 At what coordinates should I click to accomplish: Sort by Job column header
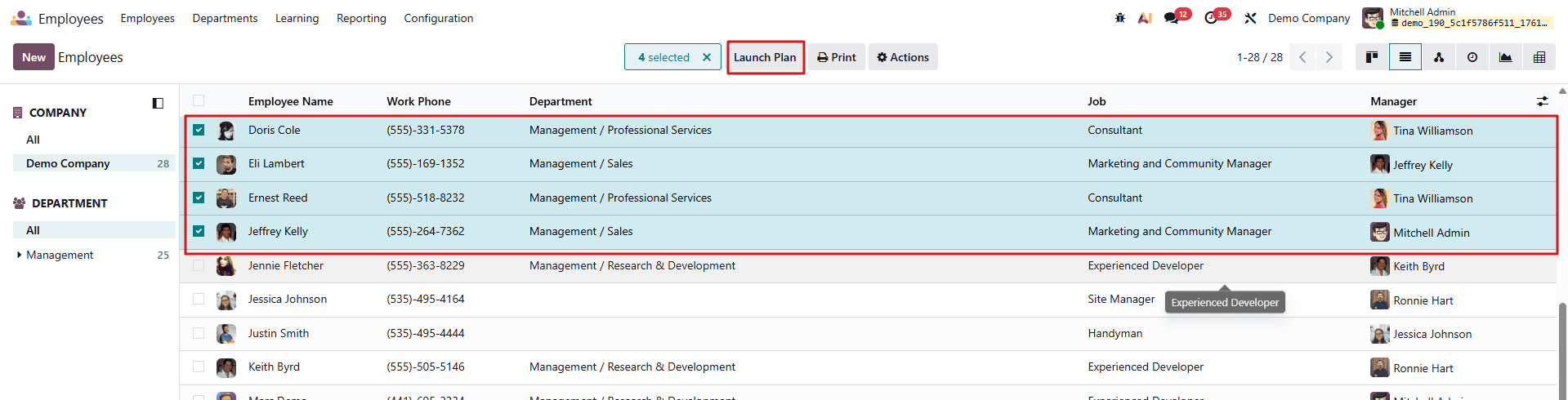1097,101
